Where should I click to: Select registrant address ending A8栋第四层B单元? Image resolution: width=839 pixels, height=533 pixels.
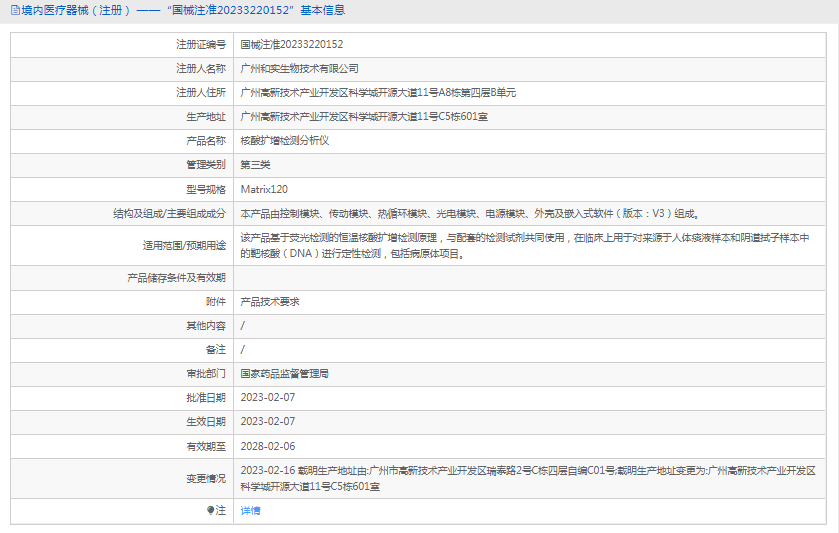378,93
